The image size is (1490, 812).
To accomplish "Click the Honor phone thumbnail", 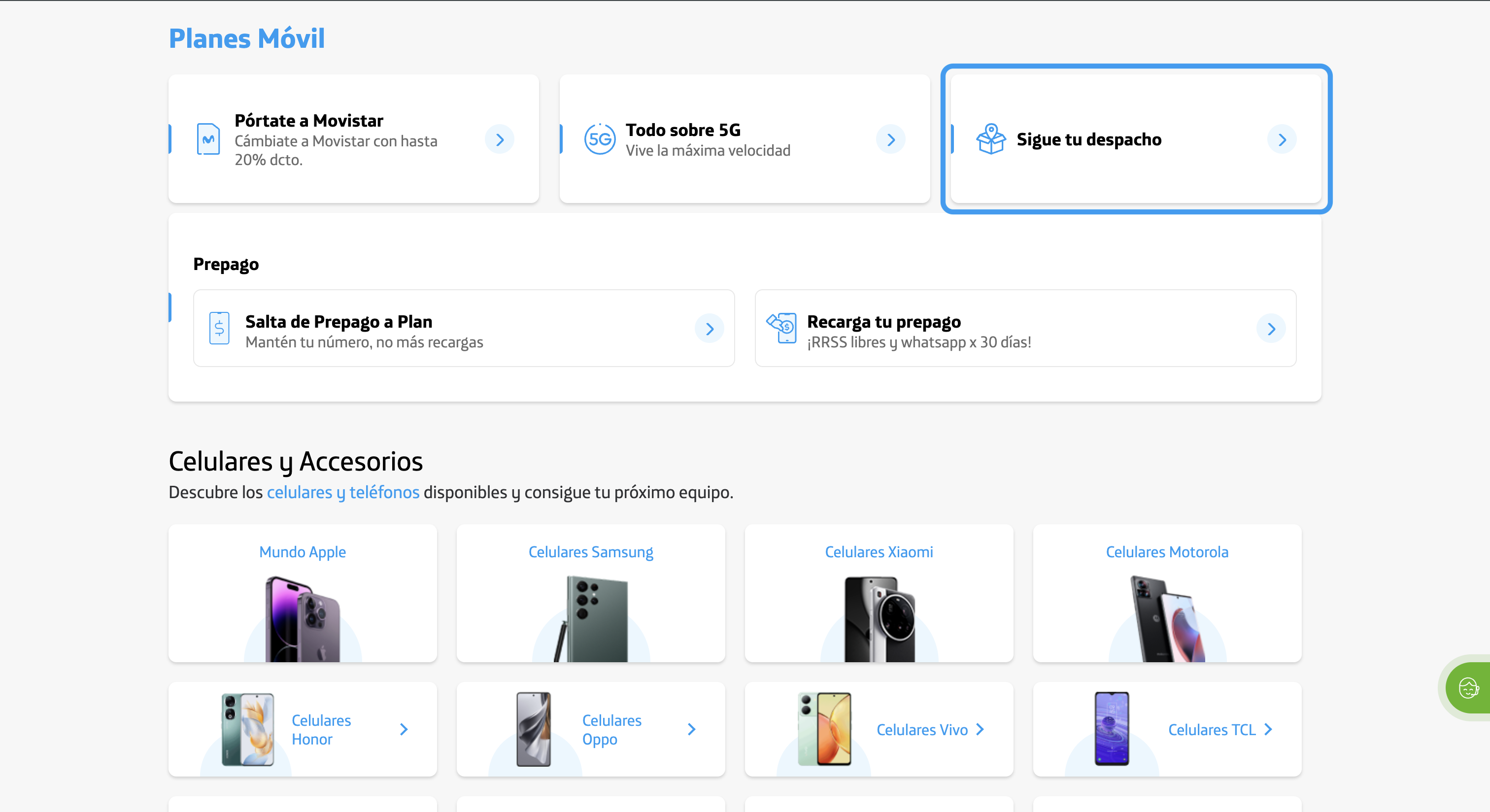I will pos(247,729).
